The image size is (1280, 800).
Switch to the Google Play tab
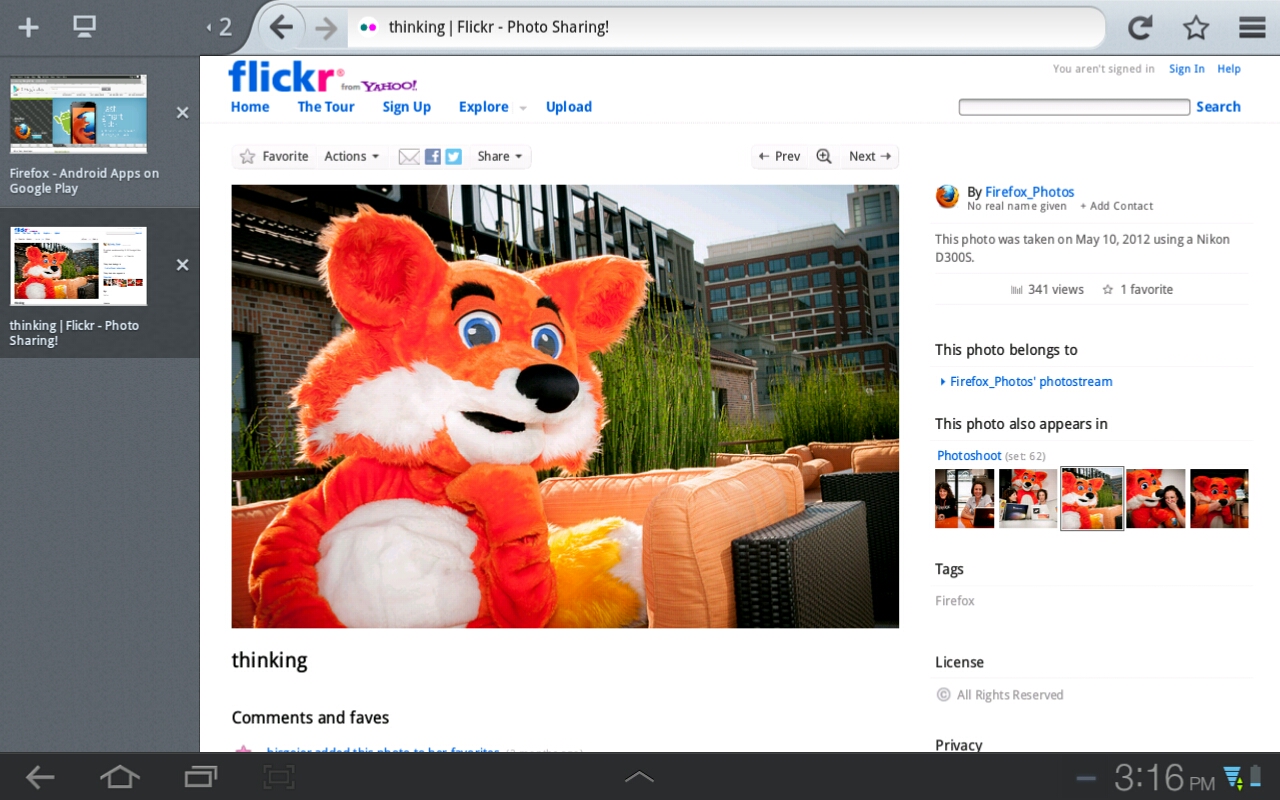coord(78,113)
